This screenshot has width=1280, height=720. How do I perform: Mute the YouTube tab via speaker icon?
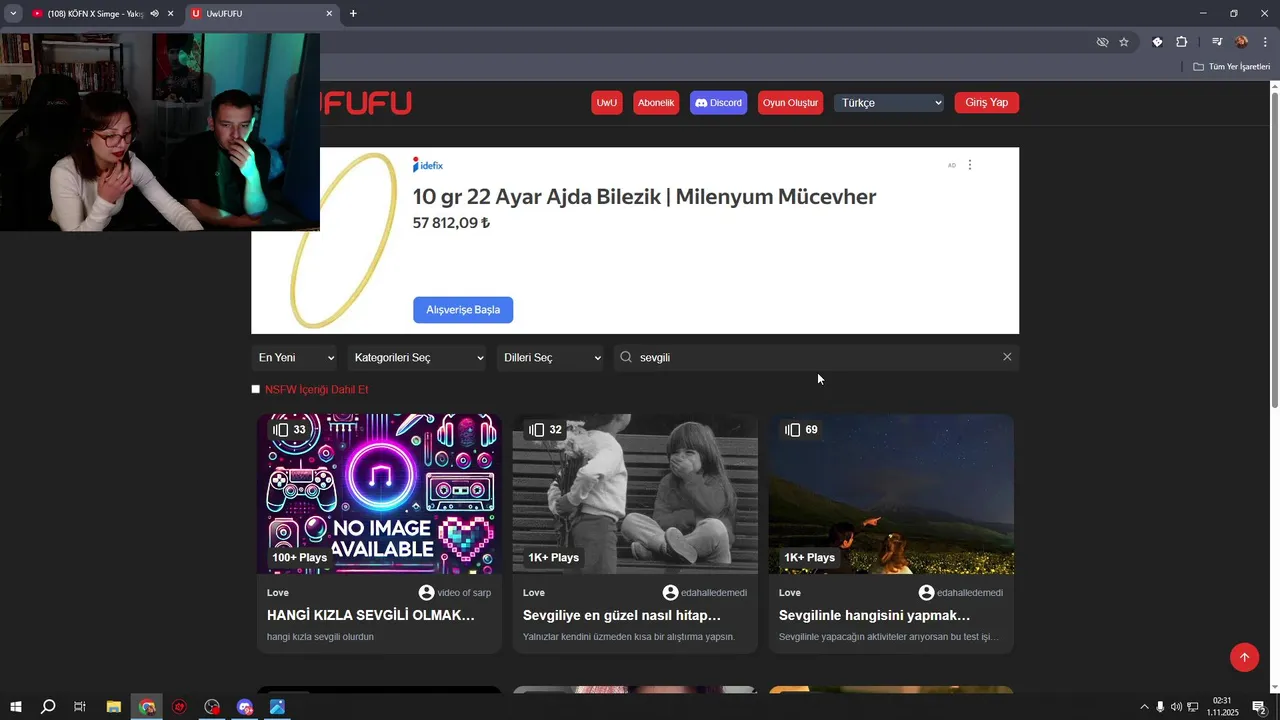point(155,14)
